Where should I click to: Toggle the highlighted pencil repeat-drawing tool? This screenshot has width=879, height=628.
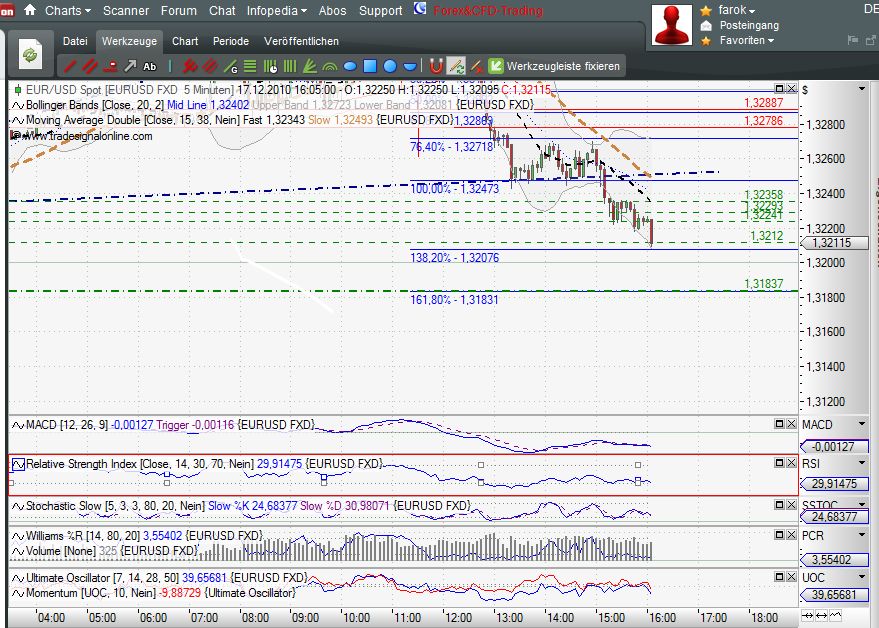pos(456,66)
